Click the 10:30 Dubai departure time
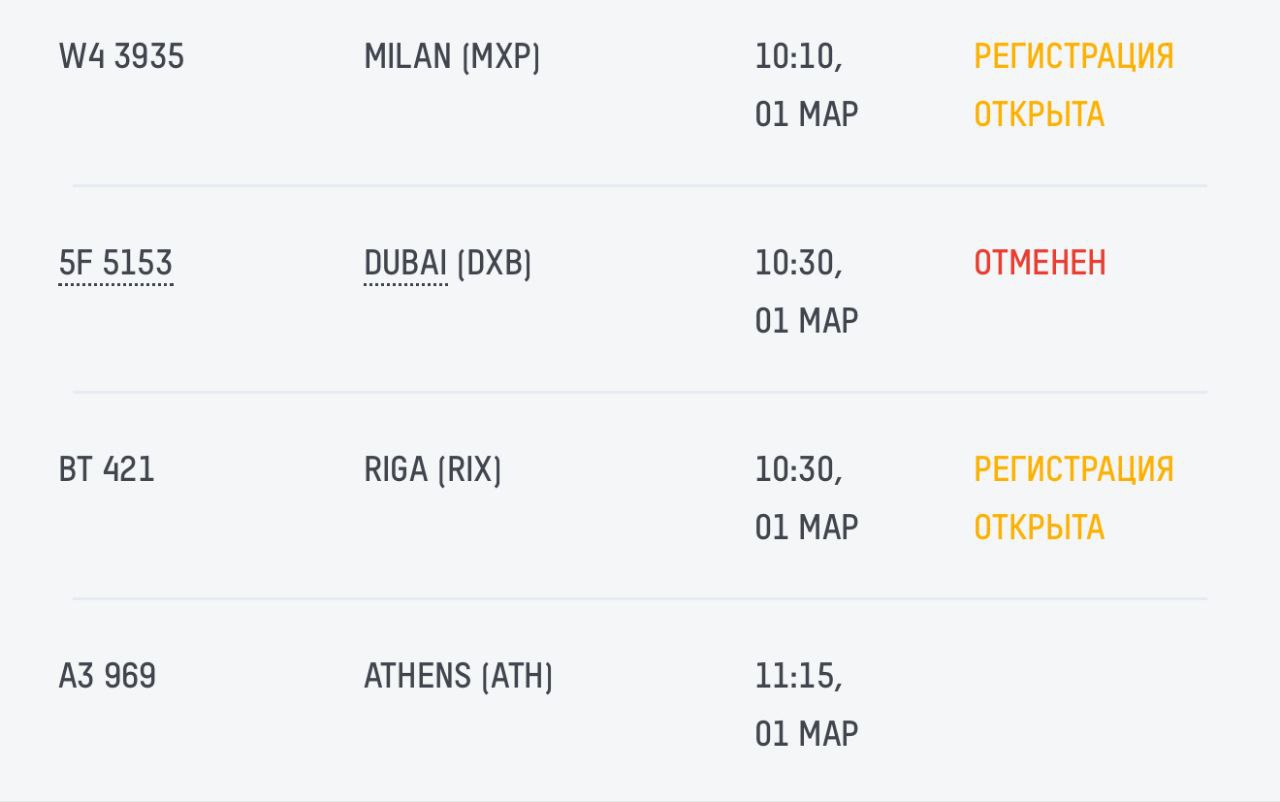 797,264
